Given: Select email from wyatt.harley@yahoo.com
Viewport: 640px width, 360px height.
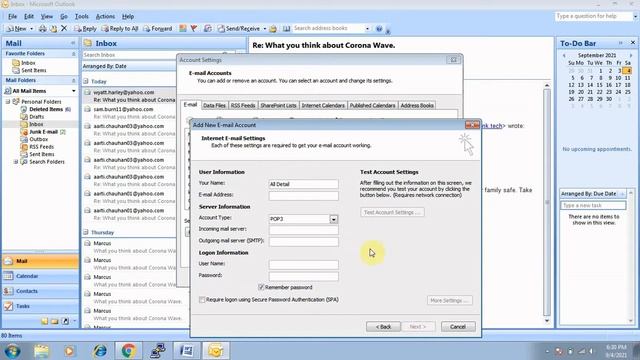Looking at the screenshot, I should [x=130, y=96].
